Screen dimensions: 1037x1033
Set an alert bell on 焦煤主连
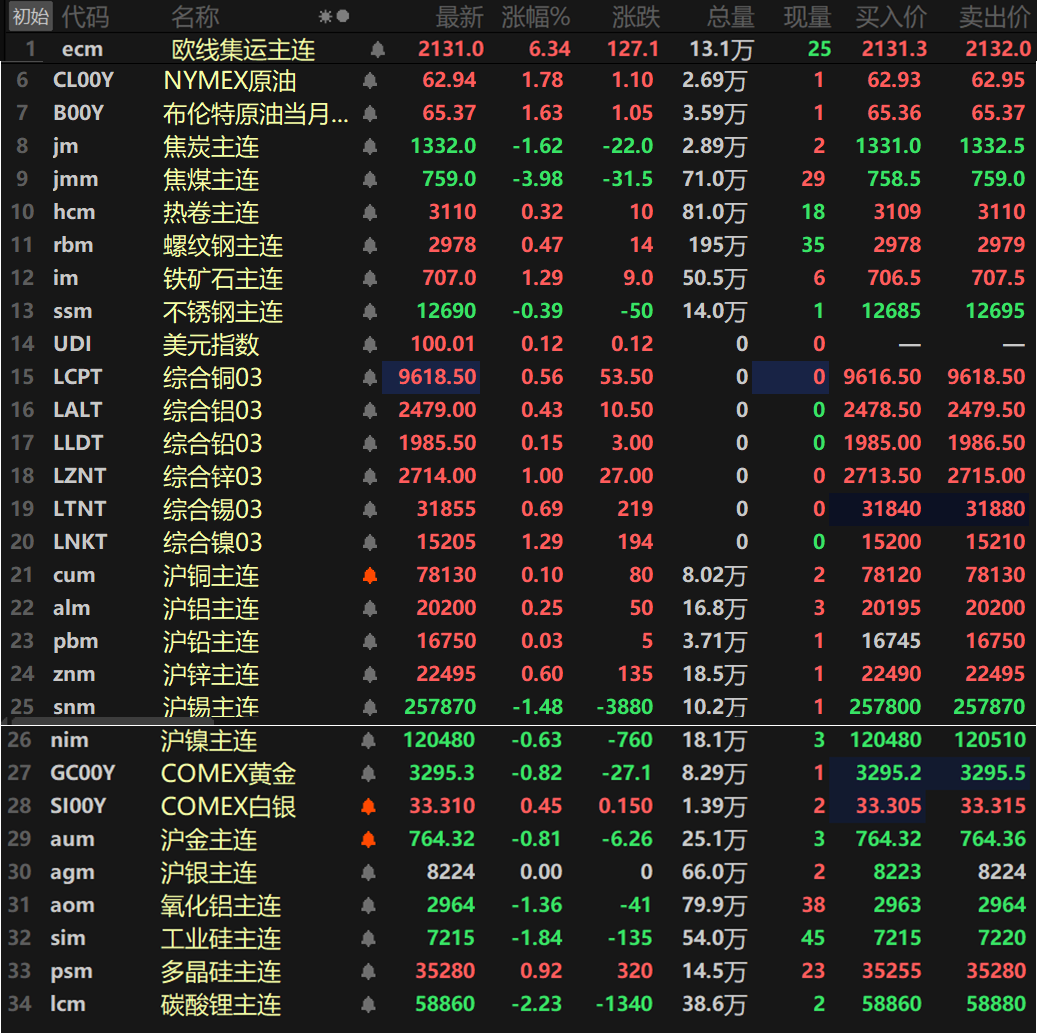369,180
